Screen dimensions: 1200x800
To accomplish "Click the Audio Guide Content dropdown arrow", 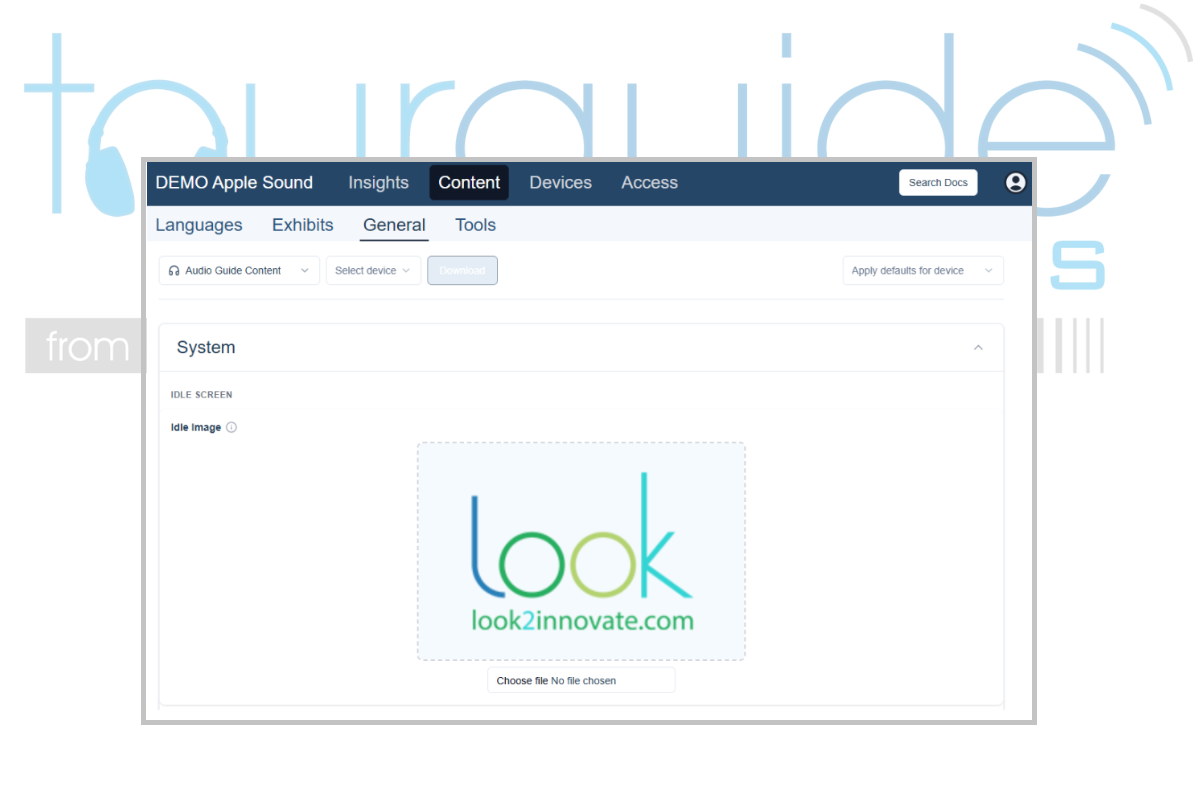I will coord(305,271).
